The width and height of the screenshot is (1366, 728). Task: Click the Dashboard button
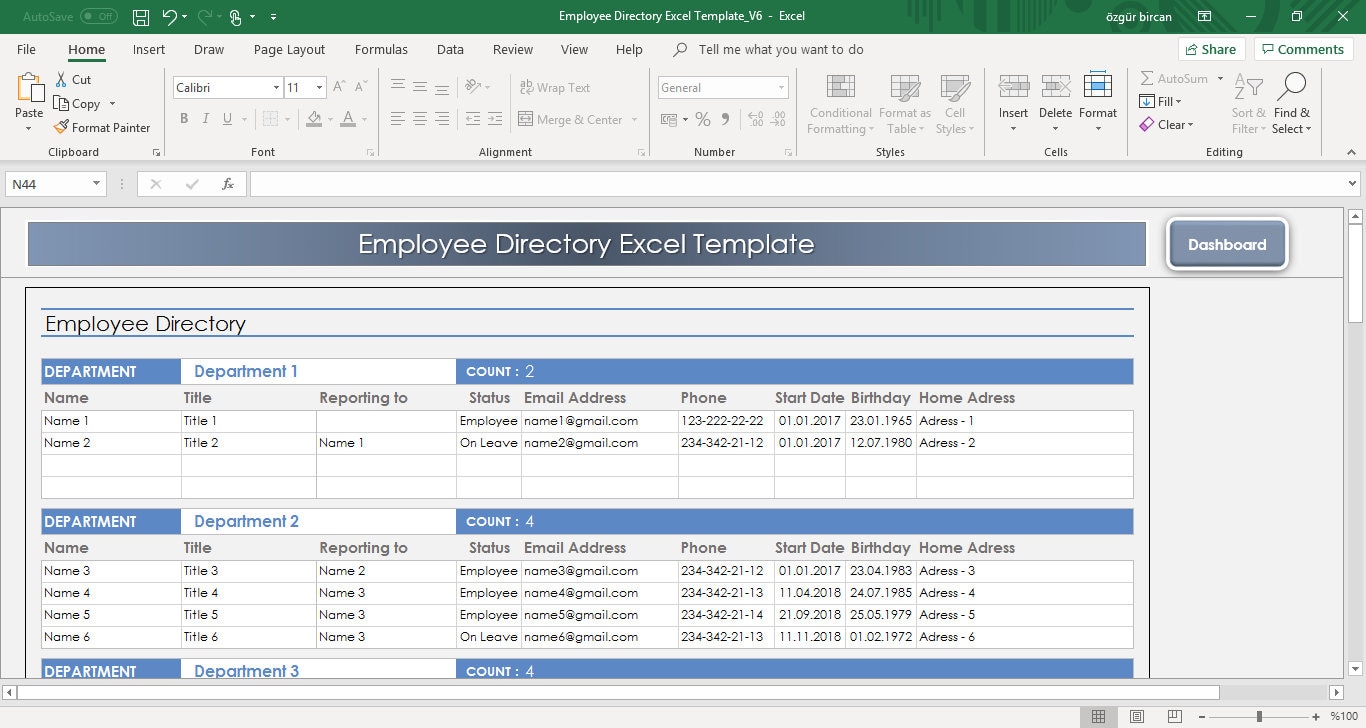point(1227,243)
